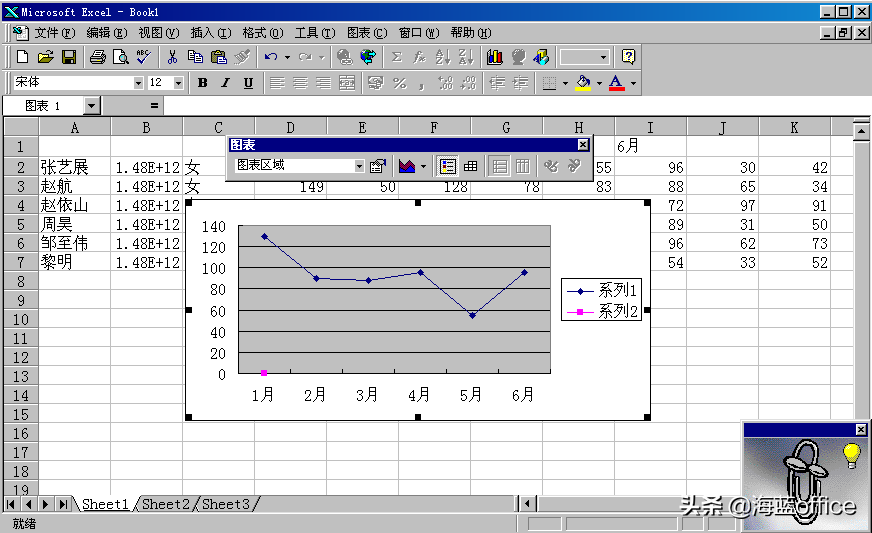Open Format Chart Area icon in chart toolbar
872x533 pixels.
click(x=378, y=166)
